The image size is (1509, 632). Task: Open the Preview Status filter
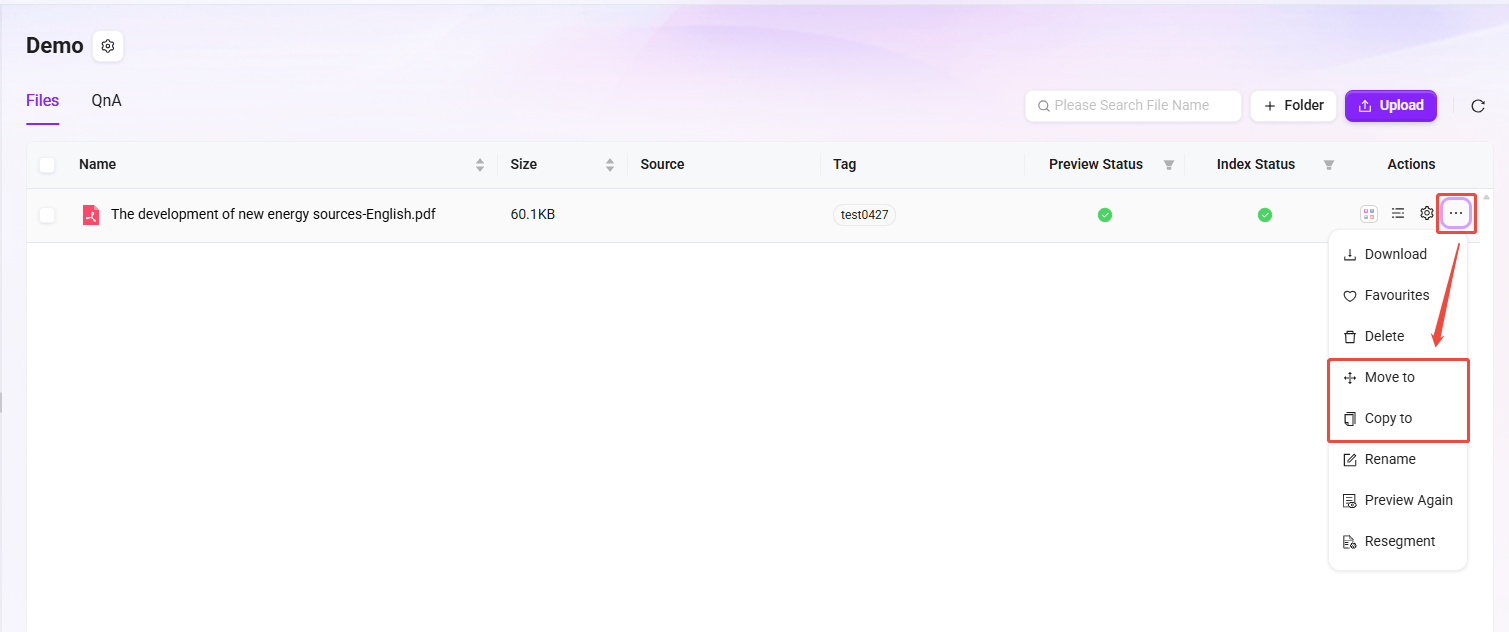(1169, 165)
